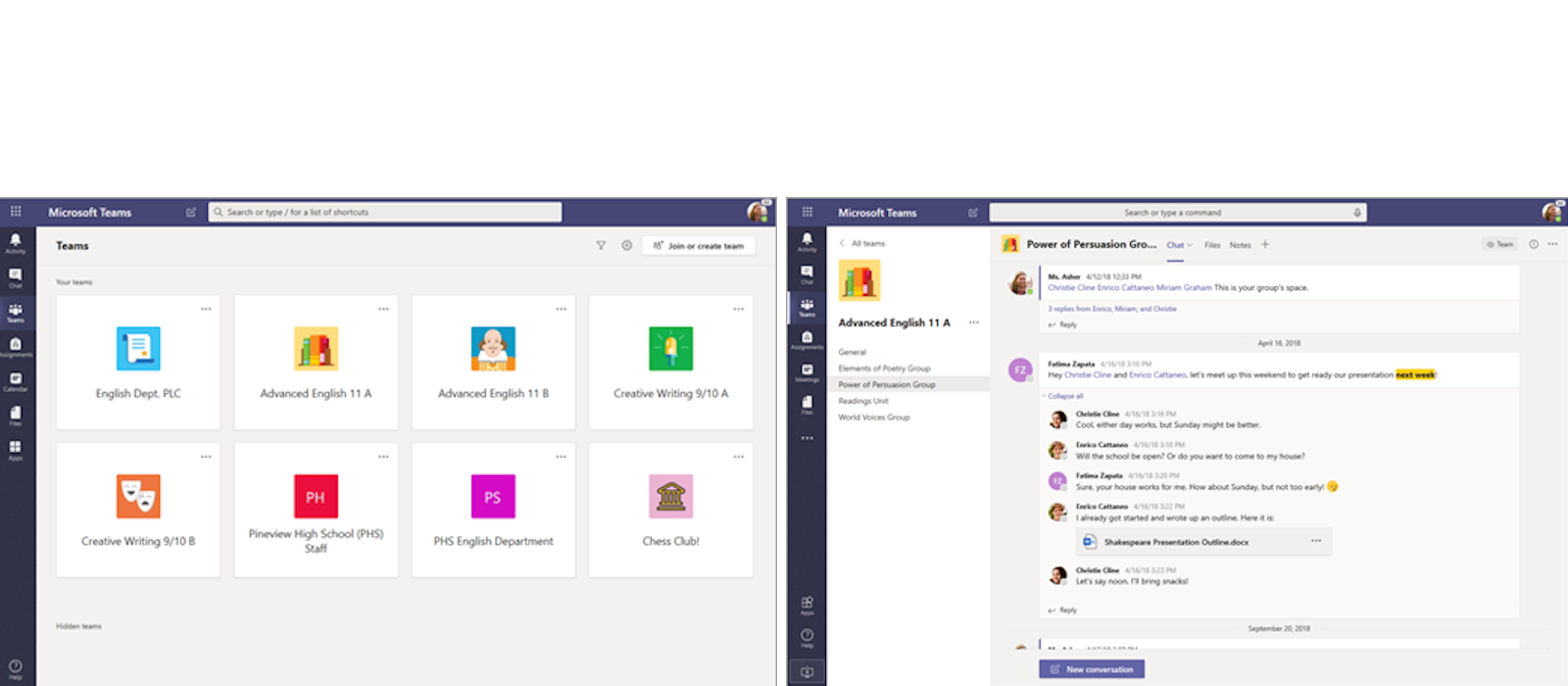Select Teams in the right window sidebar
This screenshot has height=686, width=1568.
tap(807, 308)
